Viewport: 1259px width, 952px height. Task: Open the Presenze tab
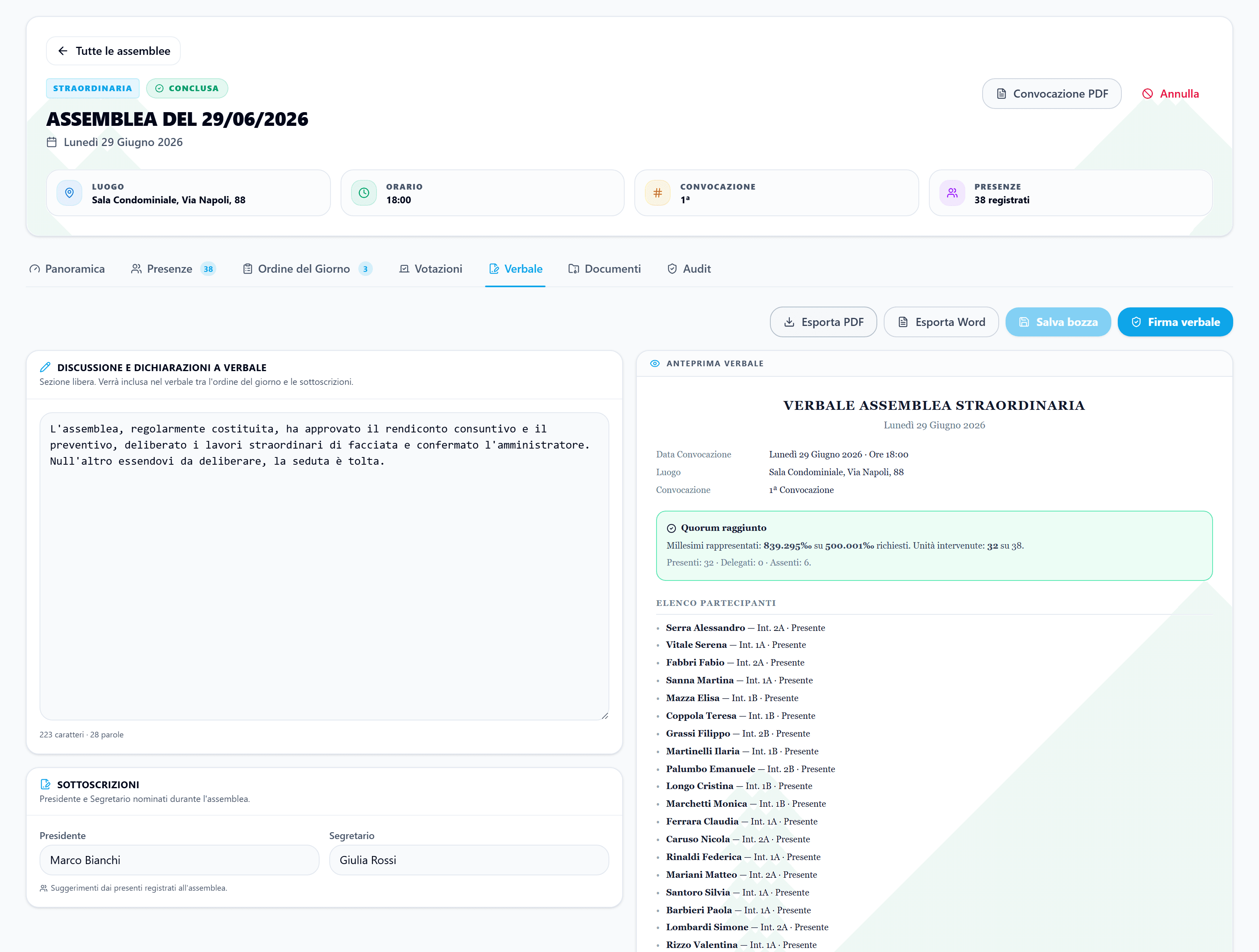pos(173,269)
